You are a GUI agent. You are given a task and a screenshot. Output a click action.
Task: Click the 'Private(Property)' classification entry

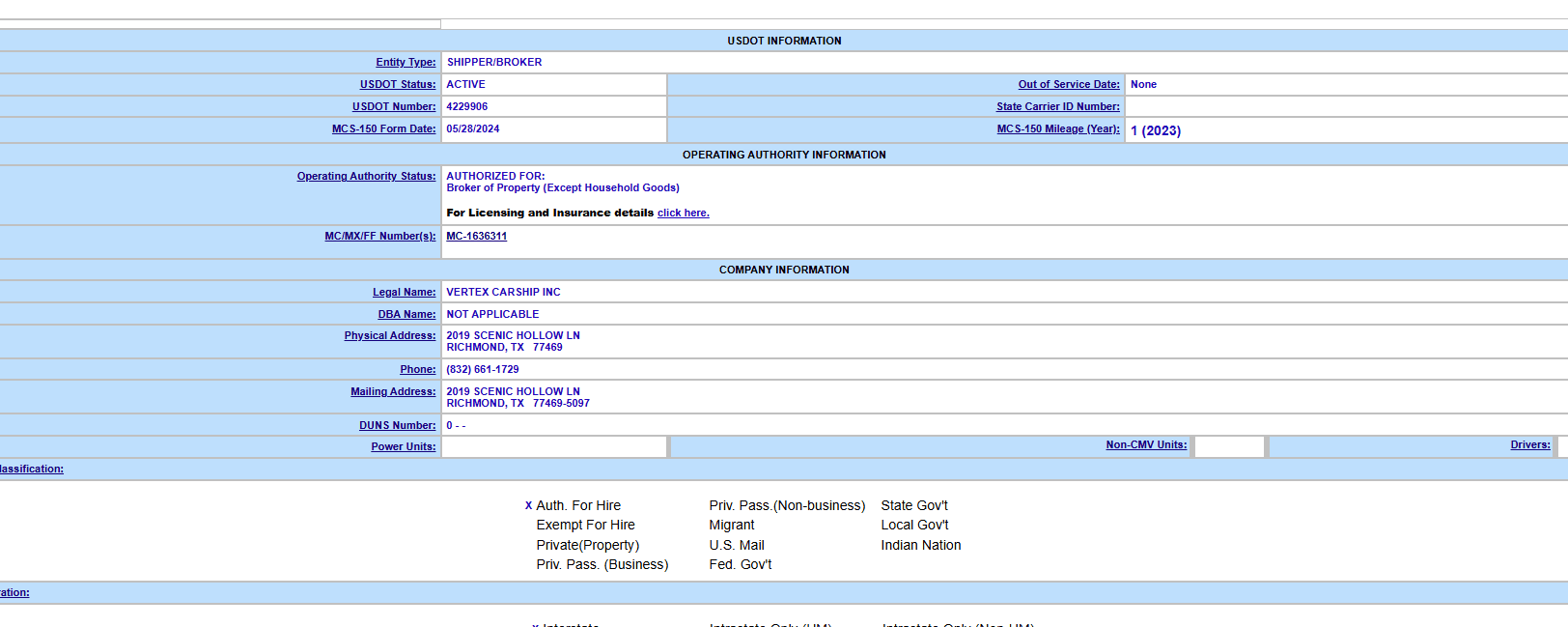click(588, 545)
